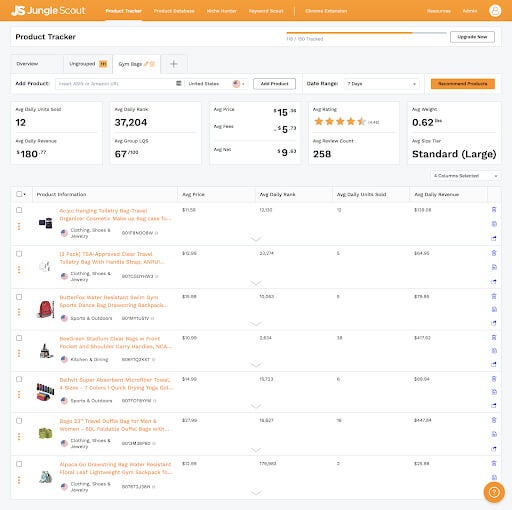Check the Alpaca Go Drawstring Bag checkbox
Viewport: 512px width, 510px height.
point(19,464)
